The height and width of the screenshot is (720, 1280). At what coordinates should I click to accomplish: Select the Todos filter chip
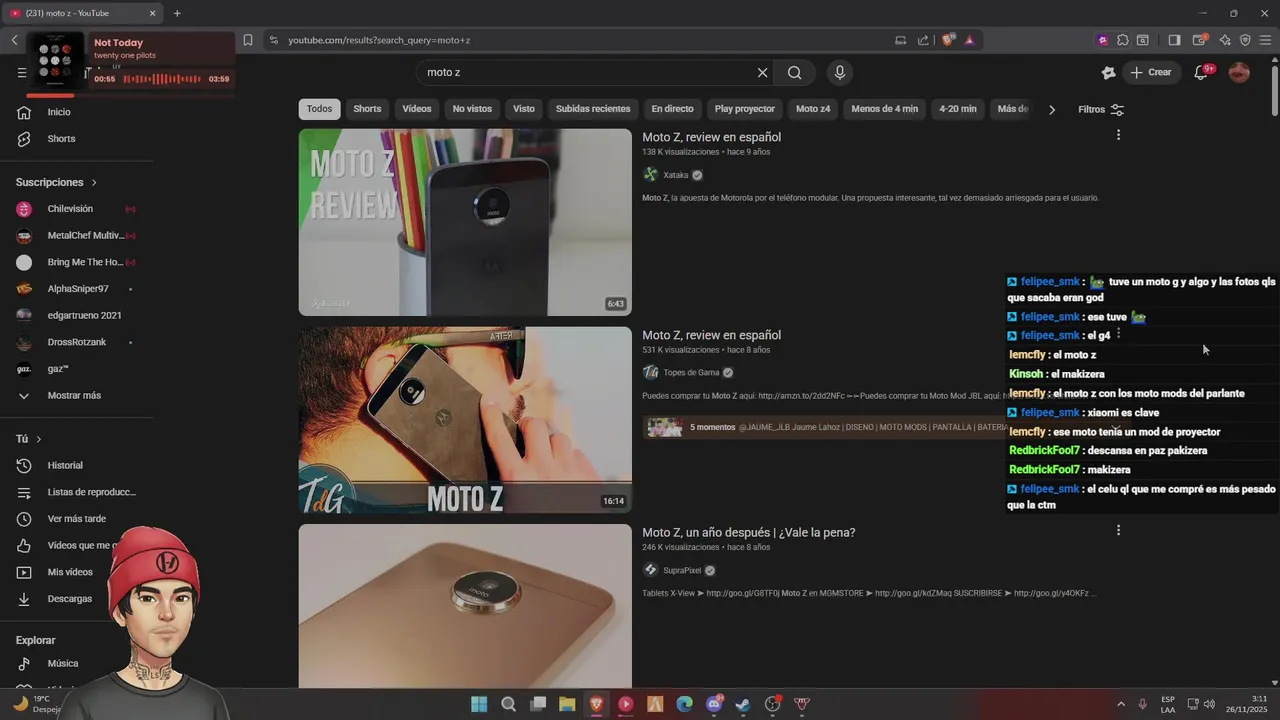(319, 109)
